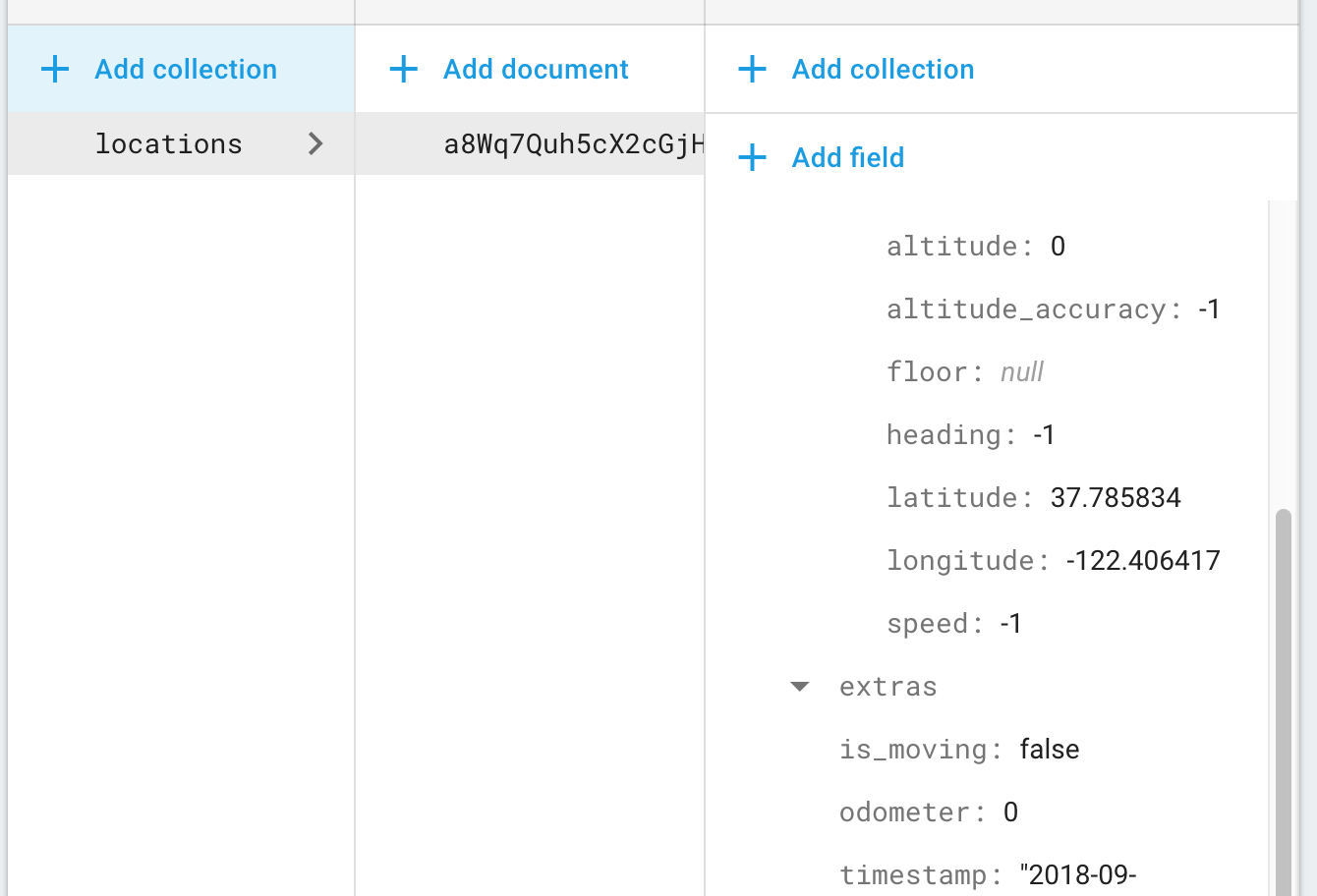Click Add collection in the left panel
This screenshot has height=896, width=1317.
pos(185,69)
